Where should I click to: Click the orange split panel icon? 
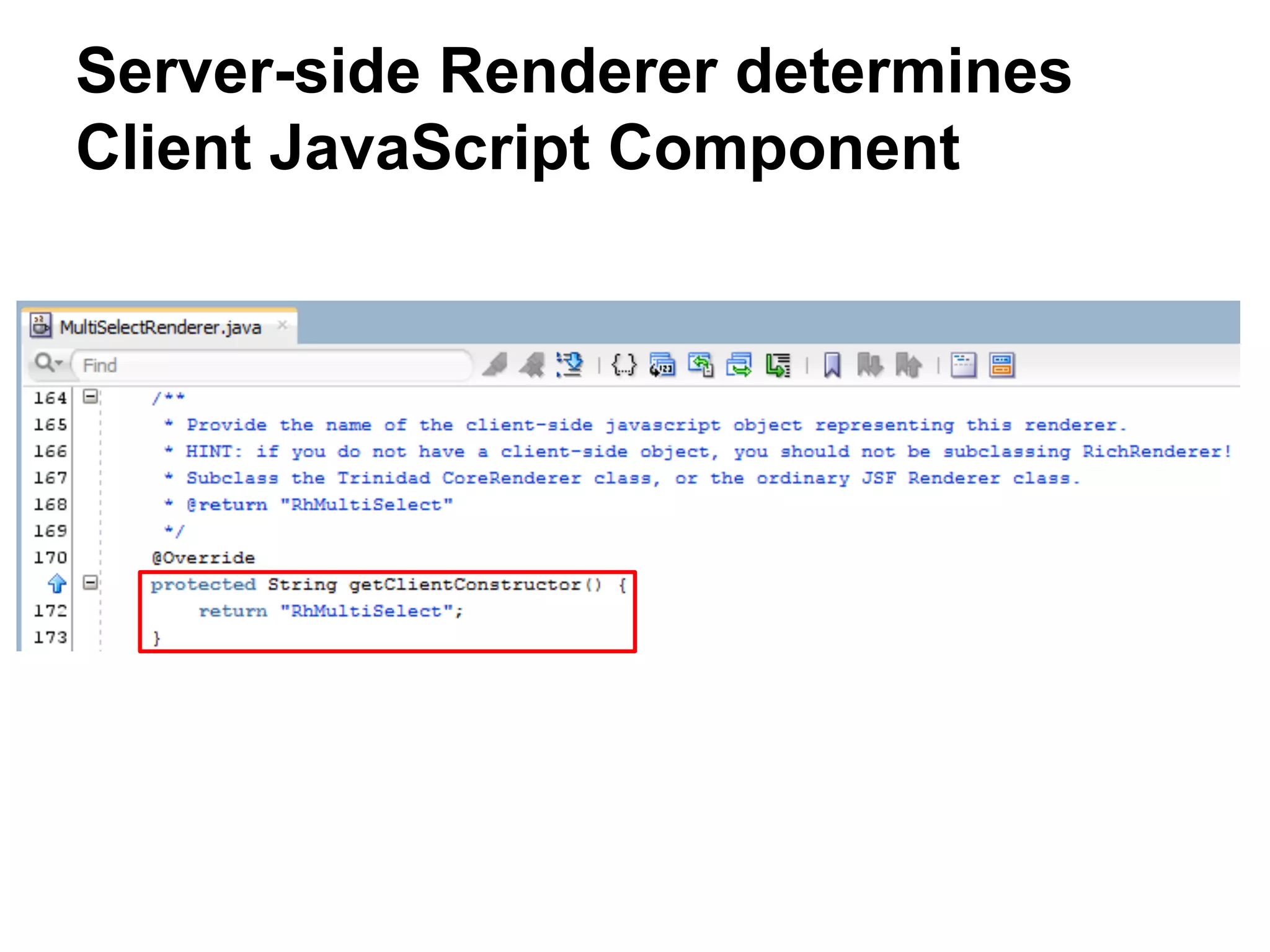coord(1002,364)
